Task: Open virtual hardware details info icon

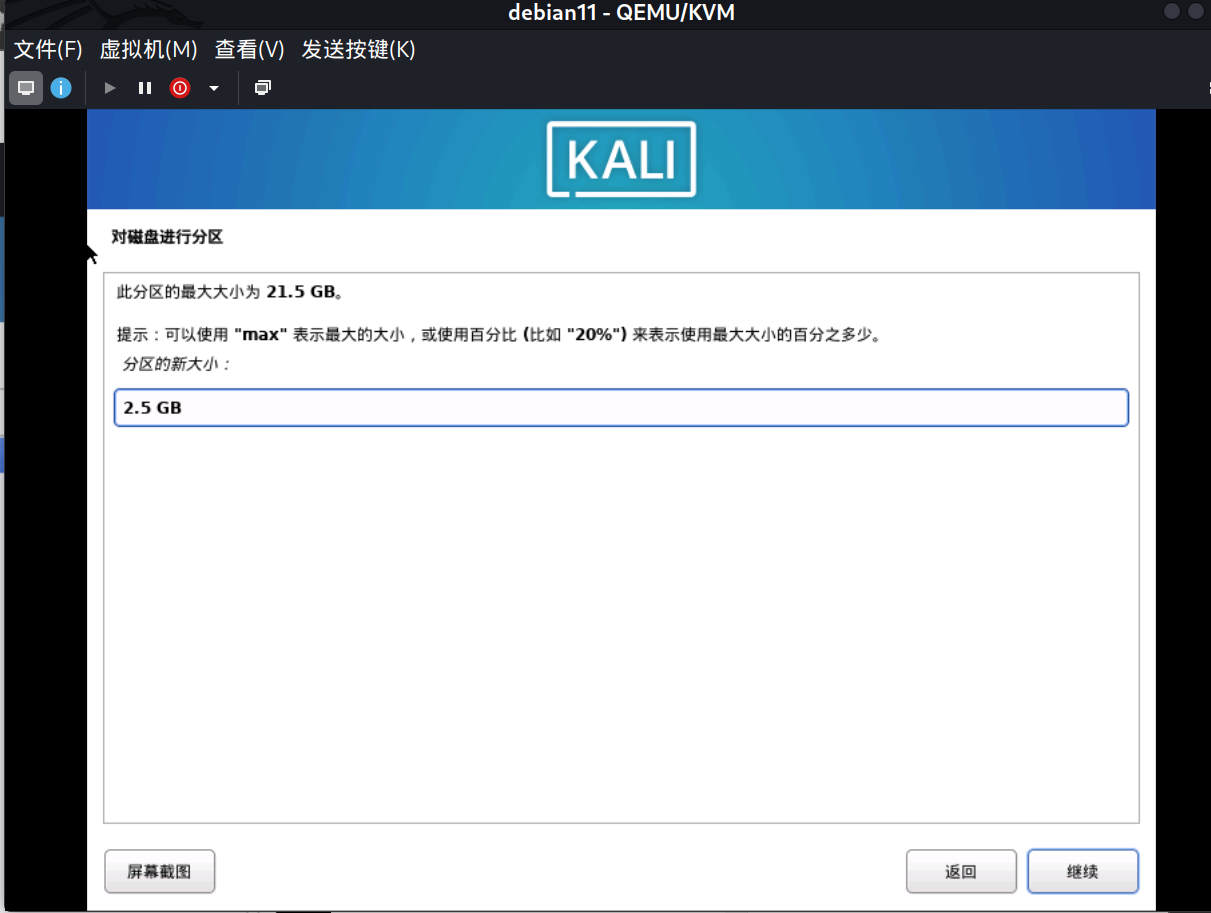Action: 61,88
